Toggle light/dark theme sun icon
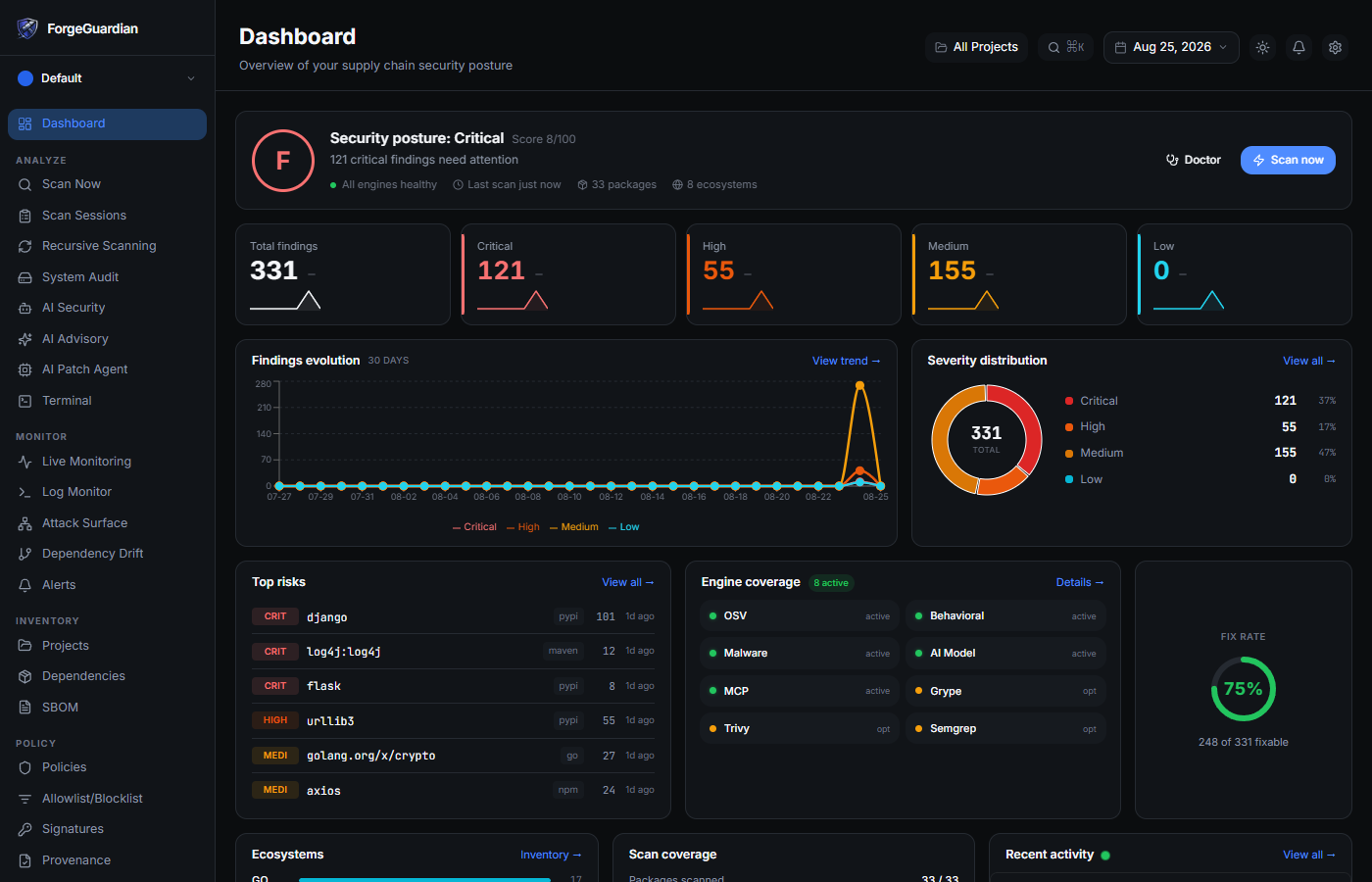 click(x=1262, y=47)
